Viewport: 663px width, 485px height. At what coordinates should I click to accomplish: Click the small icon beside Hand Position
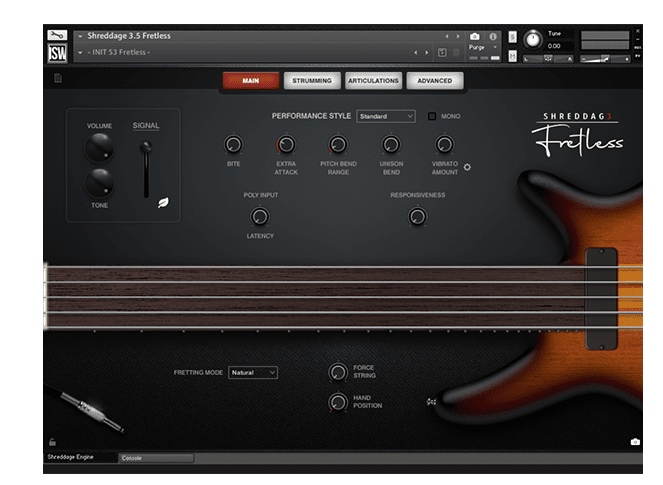point(431,402)
